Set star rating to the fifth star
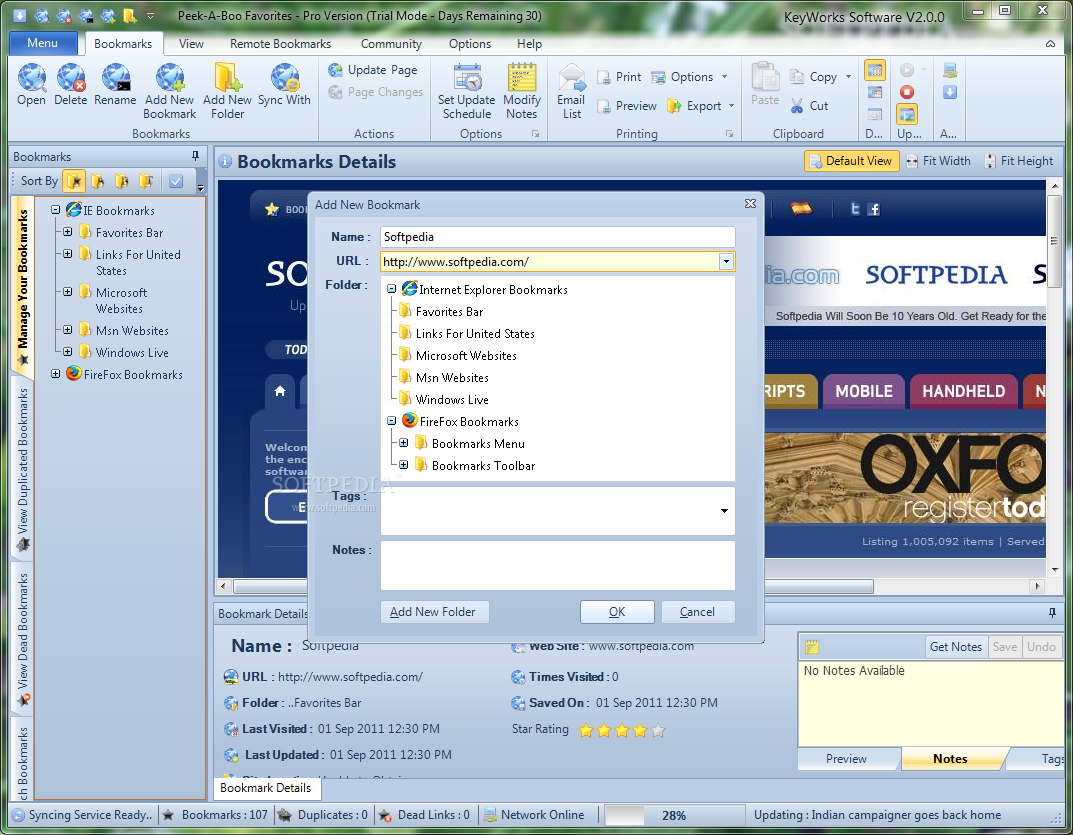This screenshot has width=1073, height=835. 658,730
